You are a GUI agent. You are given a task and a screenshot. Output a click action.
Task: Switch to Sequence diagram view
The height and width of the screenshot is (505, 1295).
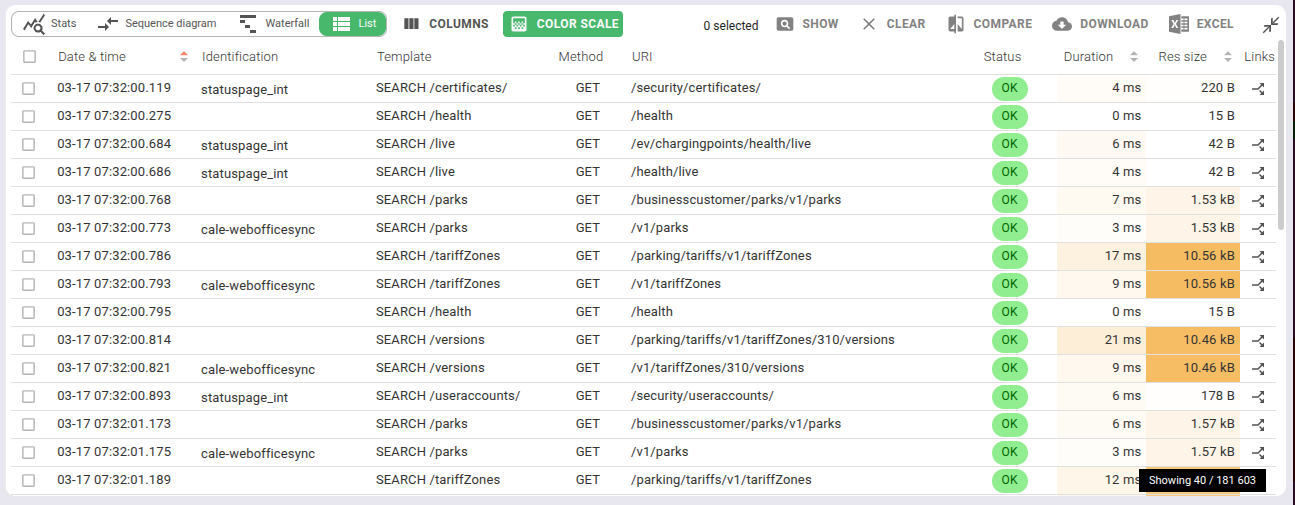pos(158,24)
